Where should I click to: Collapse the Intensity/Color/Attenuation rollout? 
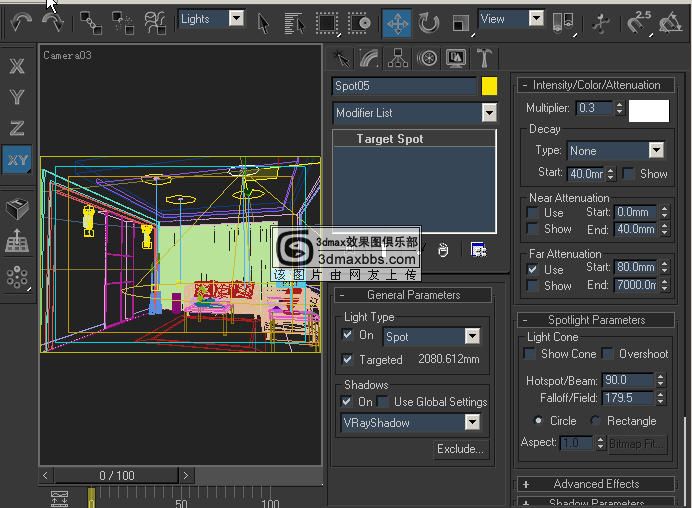tap(596, 85)
